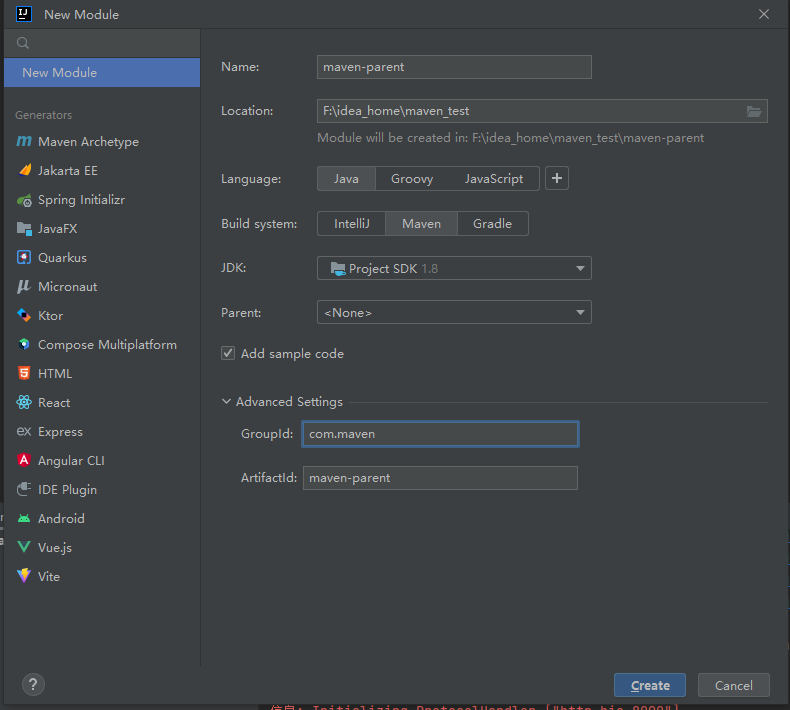
Task: Click the Create button
Action: [x=649, y=685]
